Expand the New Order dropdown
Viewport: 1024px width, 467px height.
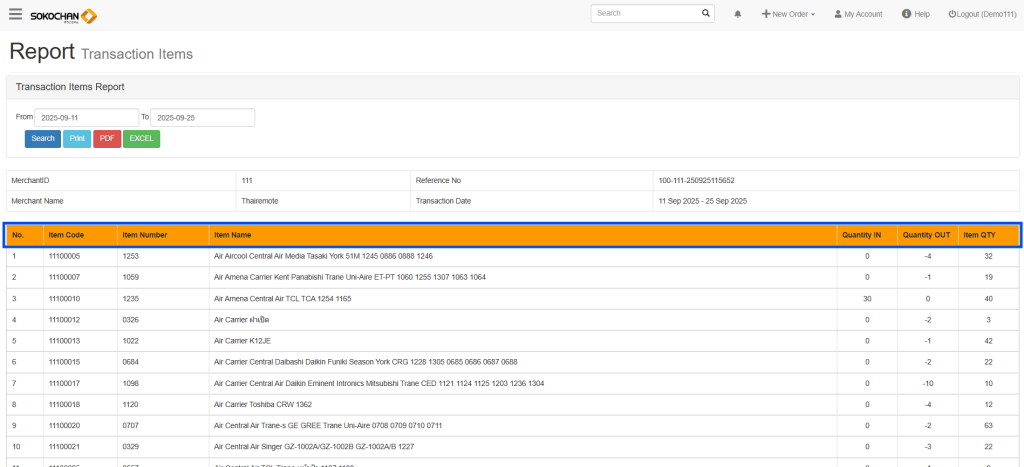click(x=787, y=15)
